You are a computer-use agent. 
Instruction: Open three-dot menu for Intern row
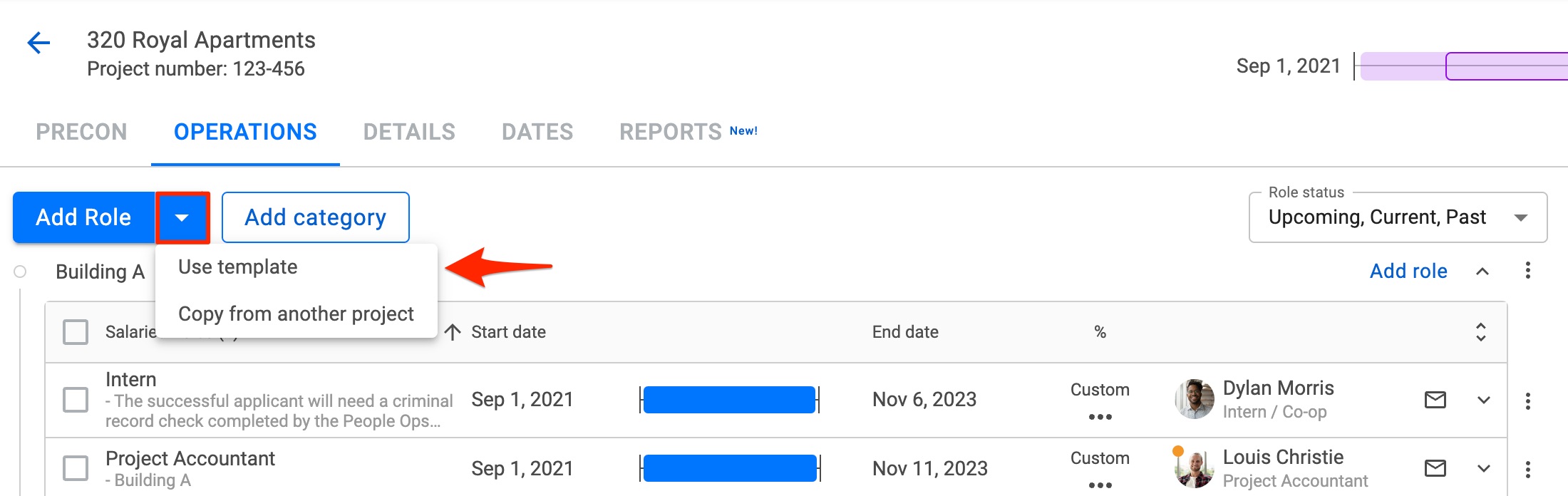click(x=1527, y=401)
